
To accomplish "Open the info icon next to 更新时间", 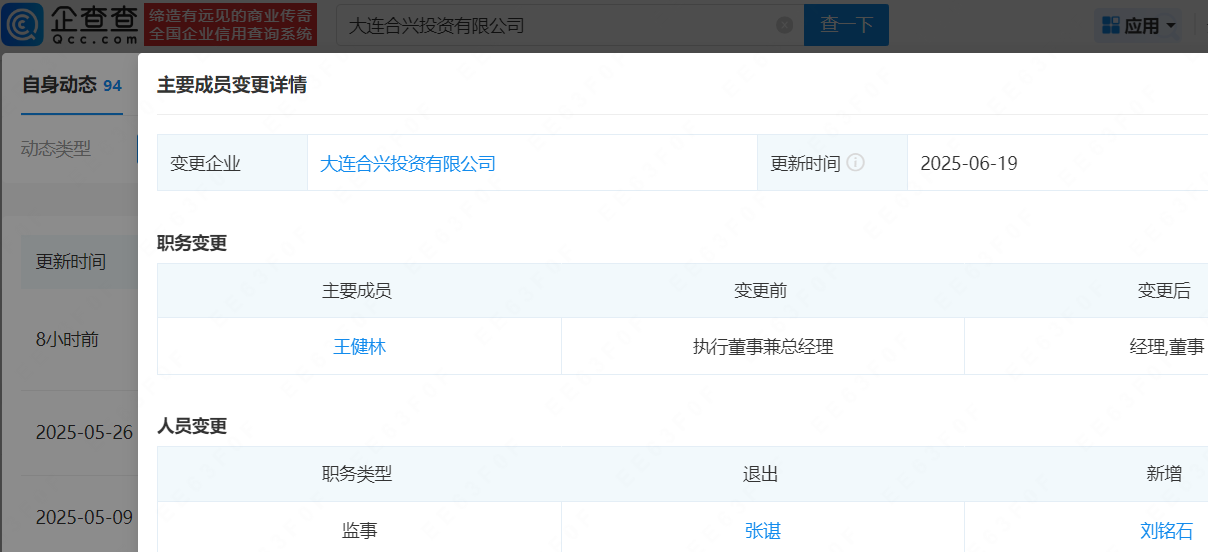I will tap(855, 162).
